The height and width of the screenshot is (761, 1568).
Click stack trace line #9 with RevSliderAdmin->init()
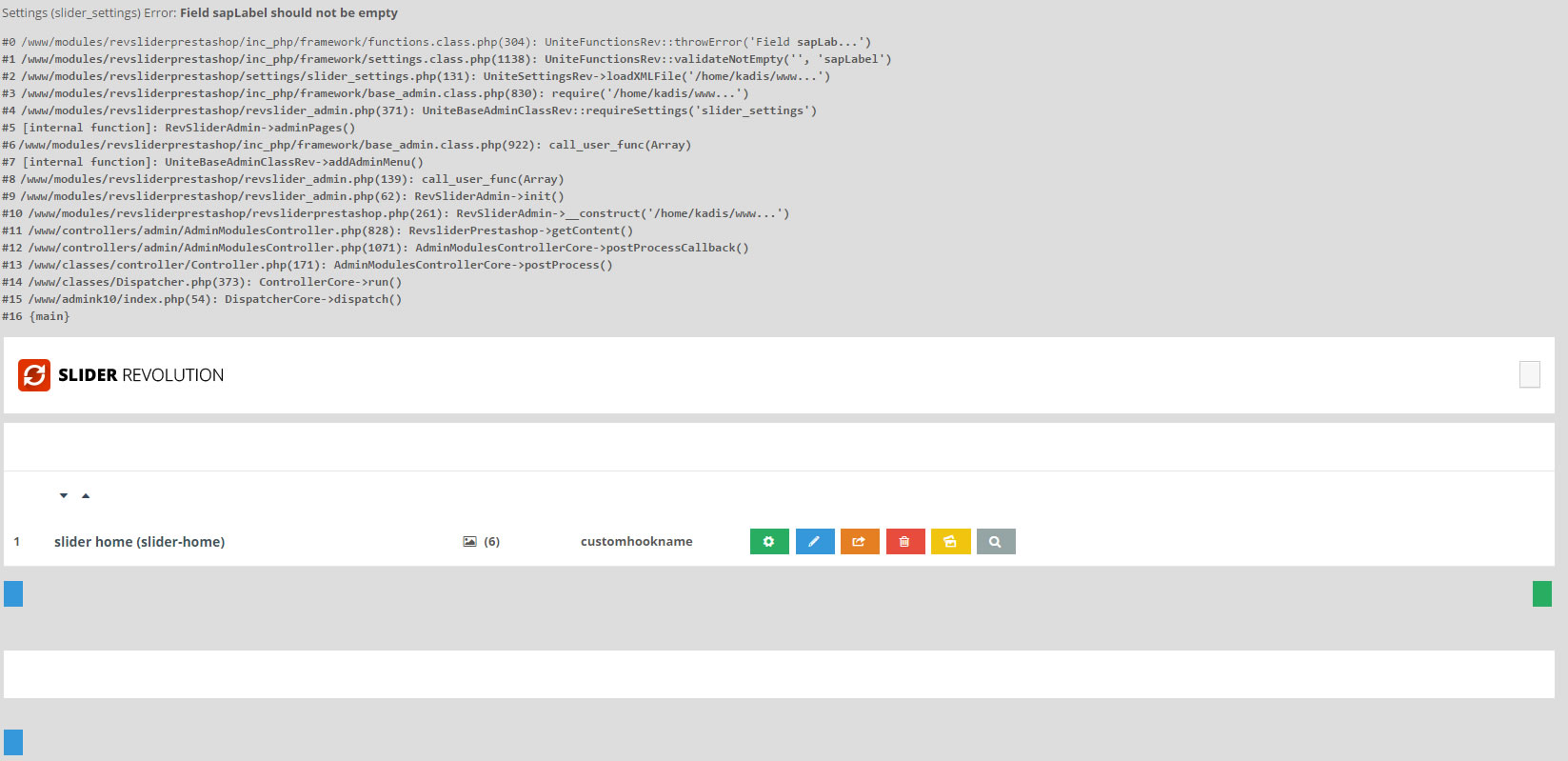point(283,196)
